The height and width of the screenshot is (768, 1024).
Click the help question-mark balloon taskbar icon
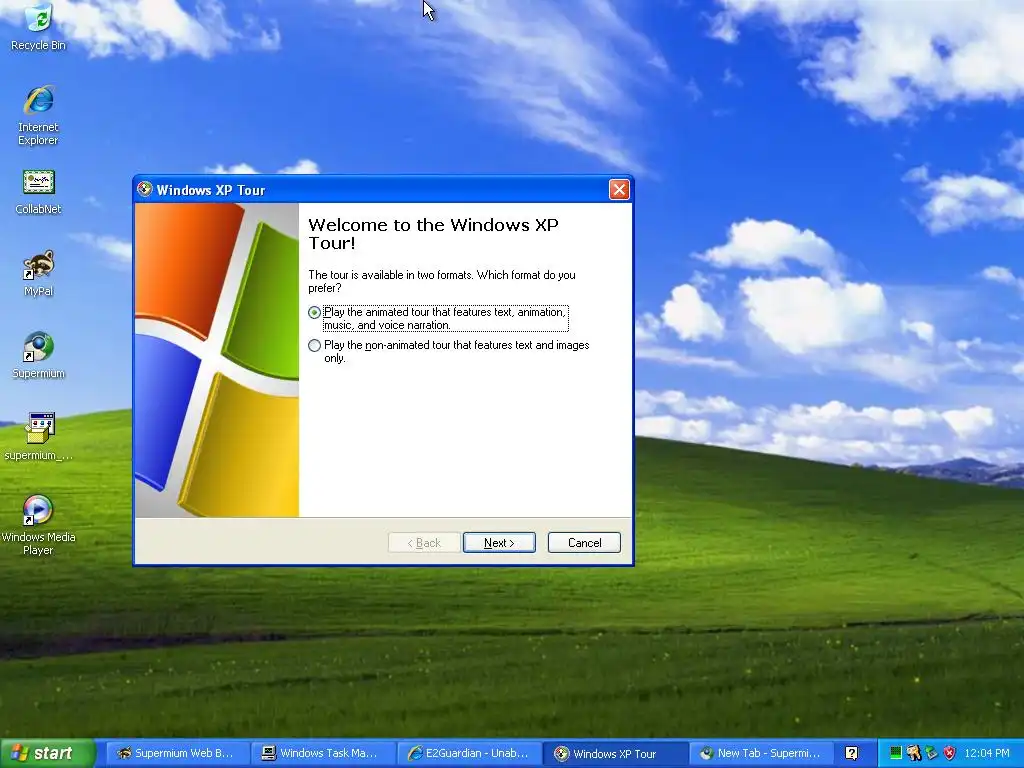pos(852,754)
